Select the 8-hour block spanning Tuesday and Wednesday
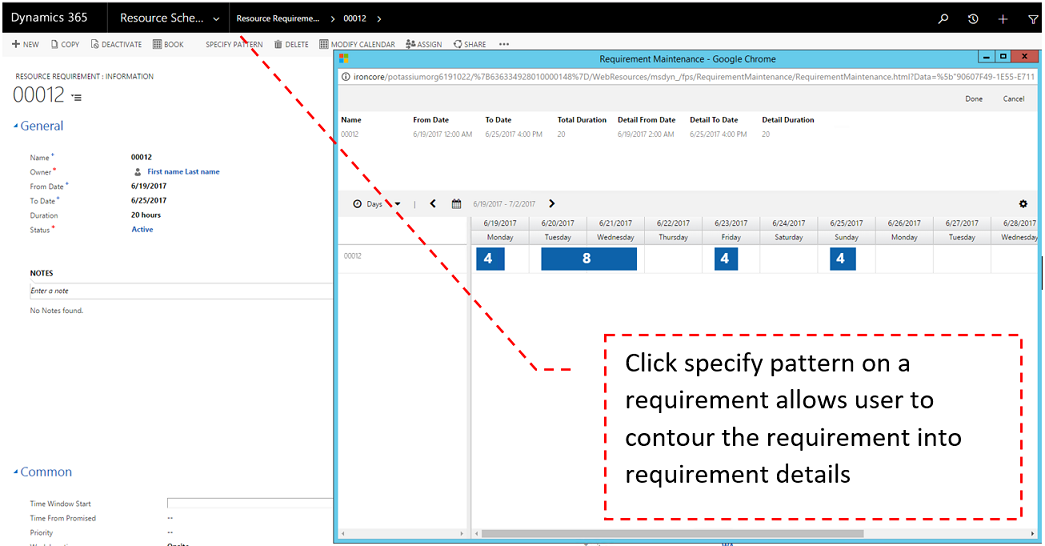The width and height of the screenshot is (1045, 546). point(588,259)
